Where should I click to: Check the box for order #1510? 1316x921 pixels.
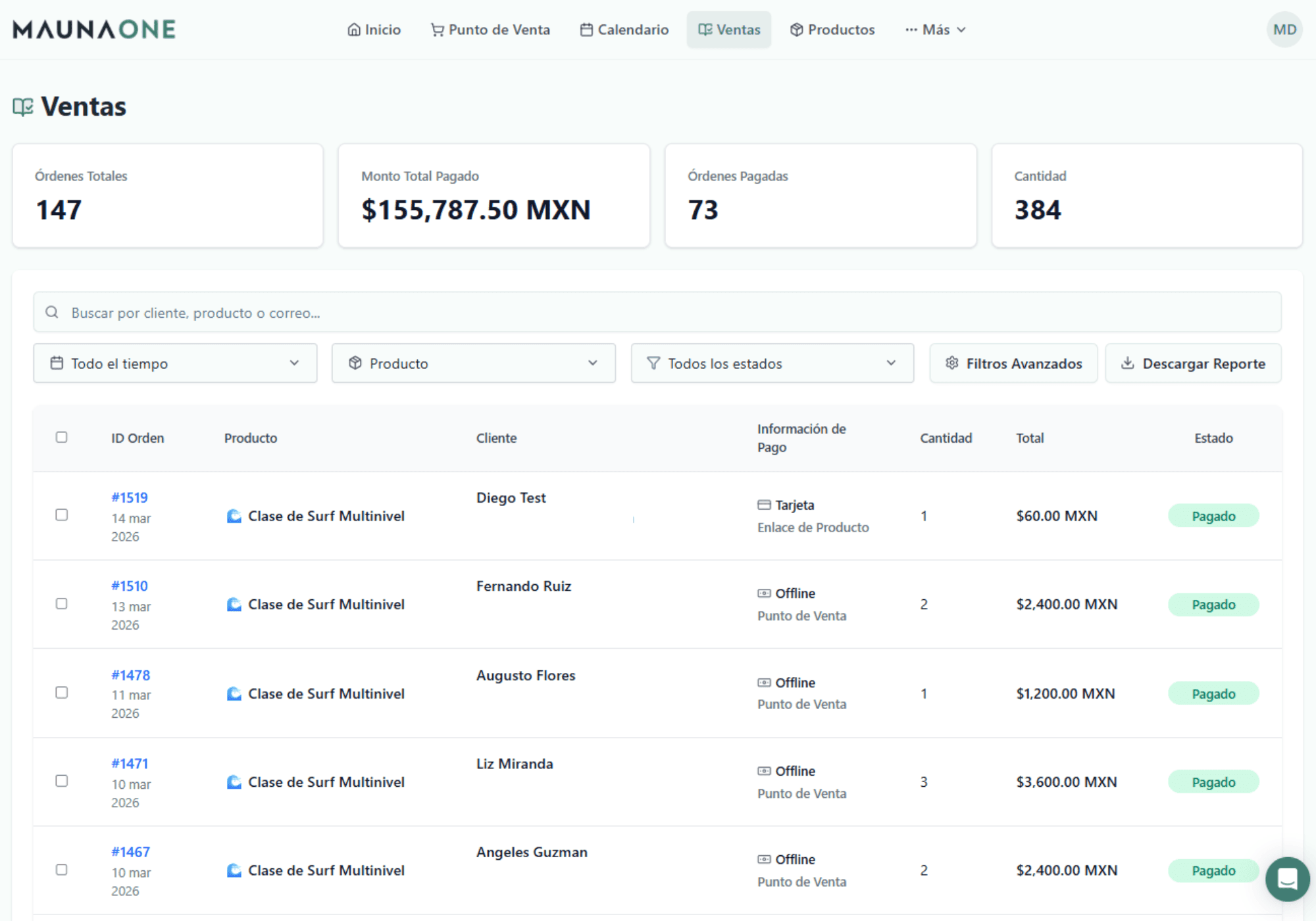[62, 604]
